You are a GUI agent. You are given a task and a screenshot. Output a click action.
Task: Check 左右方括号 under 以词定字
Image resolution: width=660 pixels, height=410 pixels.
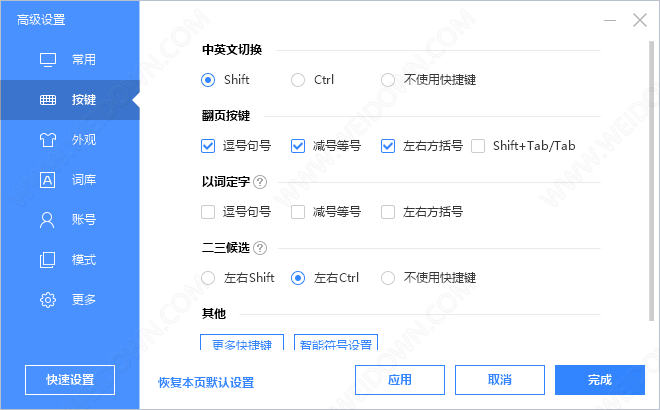click(x=388, y=212)
